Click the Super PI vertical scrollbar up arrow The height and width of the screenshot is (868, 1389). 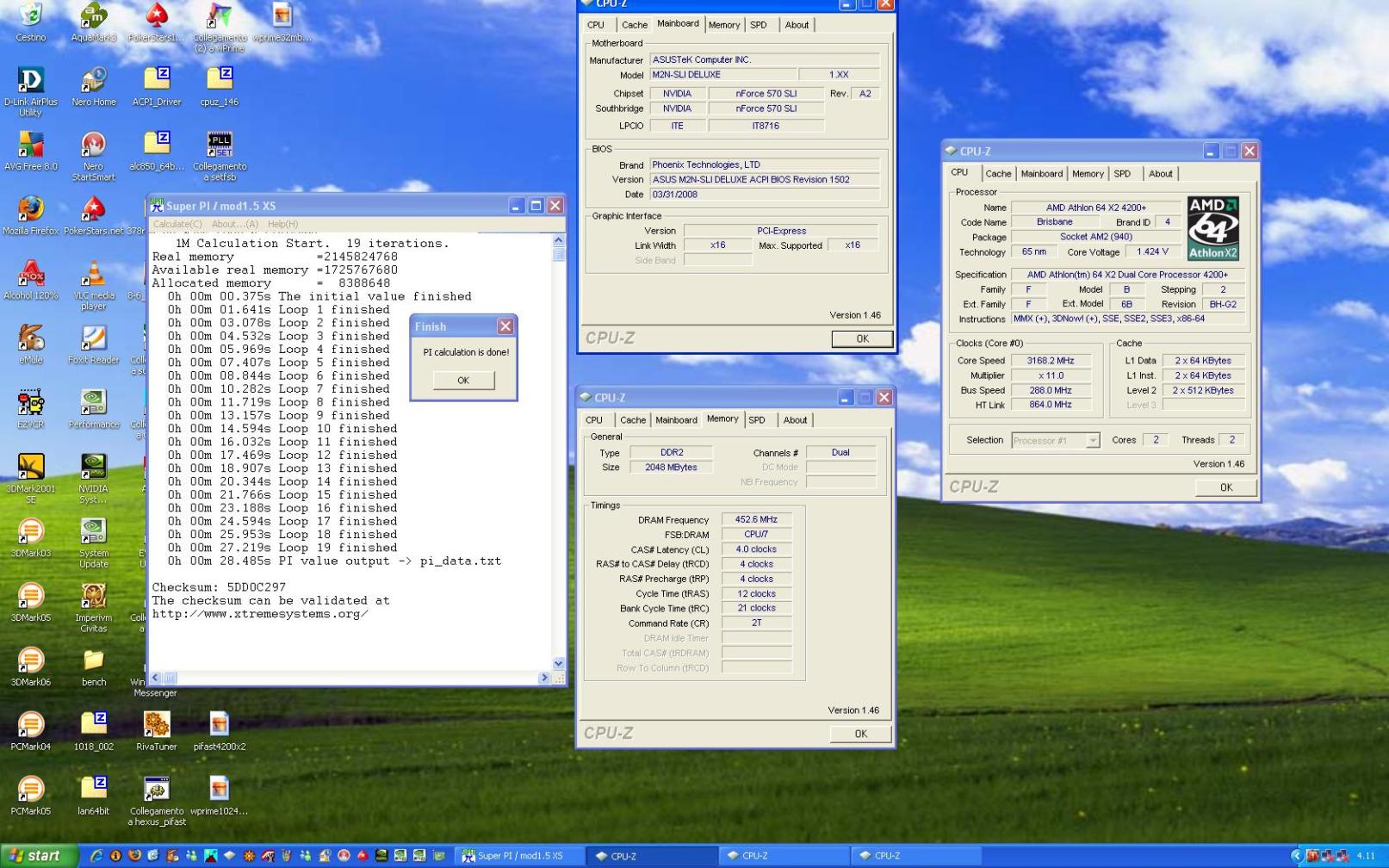coord(558,240)
